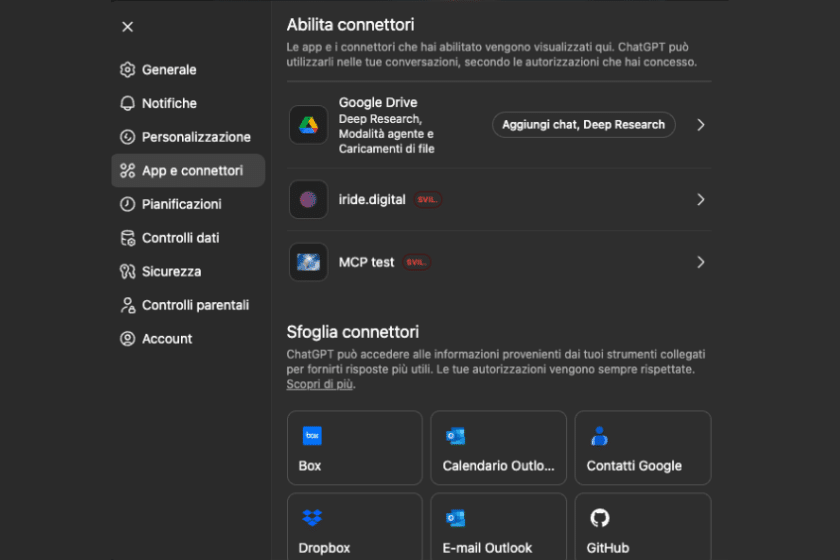Open the Box connector tile

[354, 448]
